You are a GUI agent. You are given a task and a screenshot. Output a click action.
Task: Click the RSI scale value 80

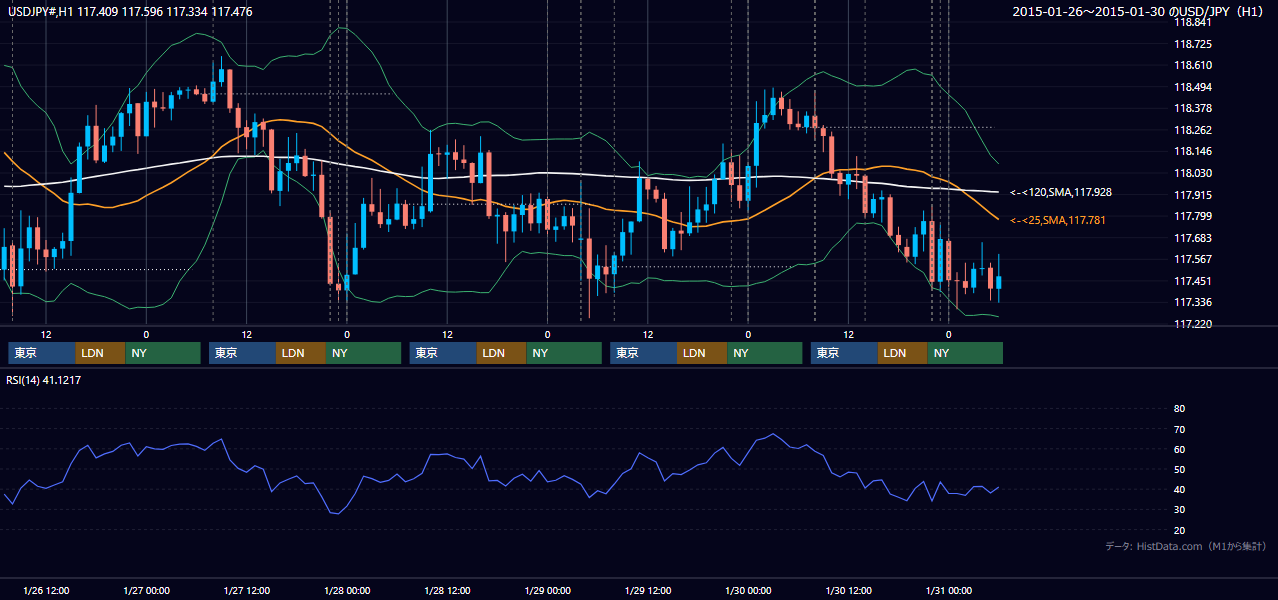pyautogui.click(x=1179, y=409)
